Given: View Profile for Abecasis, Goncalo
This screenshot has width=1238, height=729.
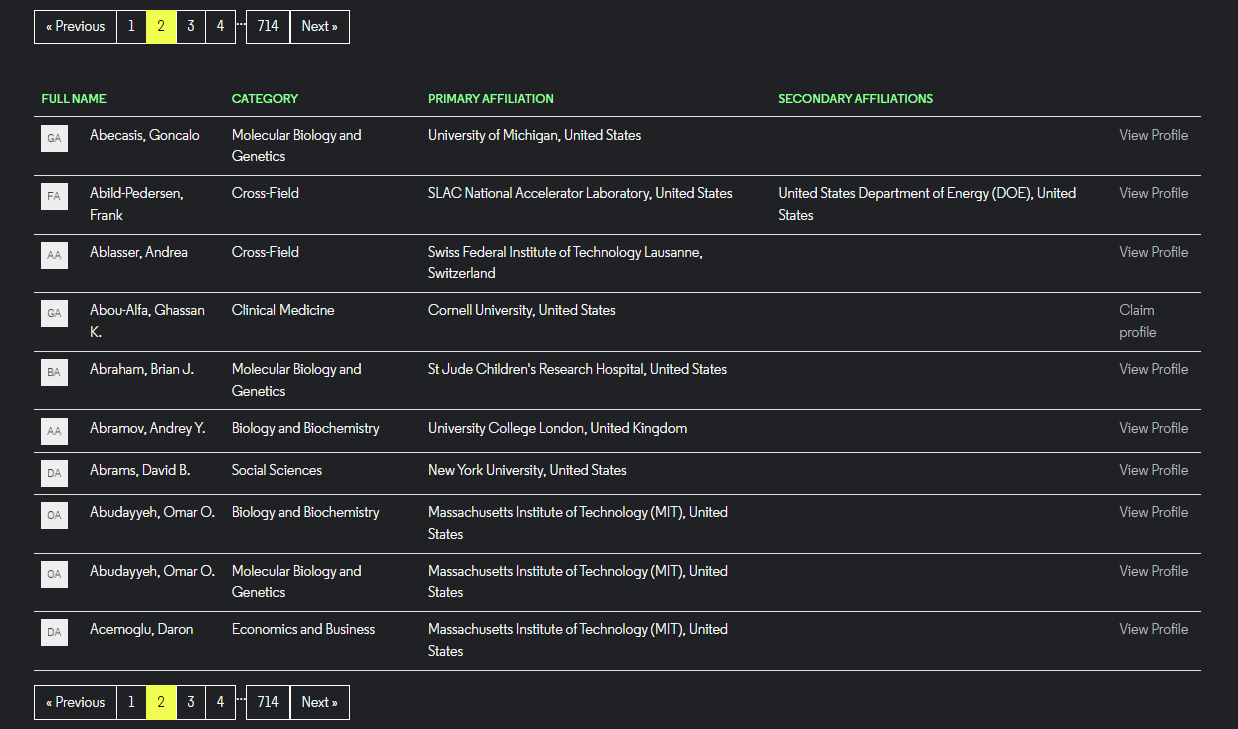Looking at the screenshot, I should click(x=1153, y=135).
